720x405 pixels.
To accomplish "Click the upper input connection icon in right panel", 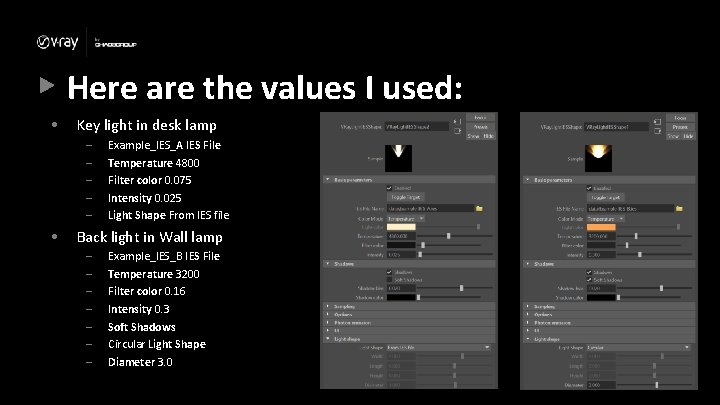I will click(657, 122).
